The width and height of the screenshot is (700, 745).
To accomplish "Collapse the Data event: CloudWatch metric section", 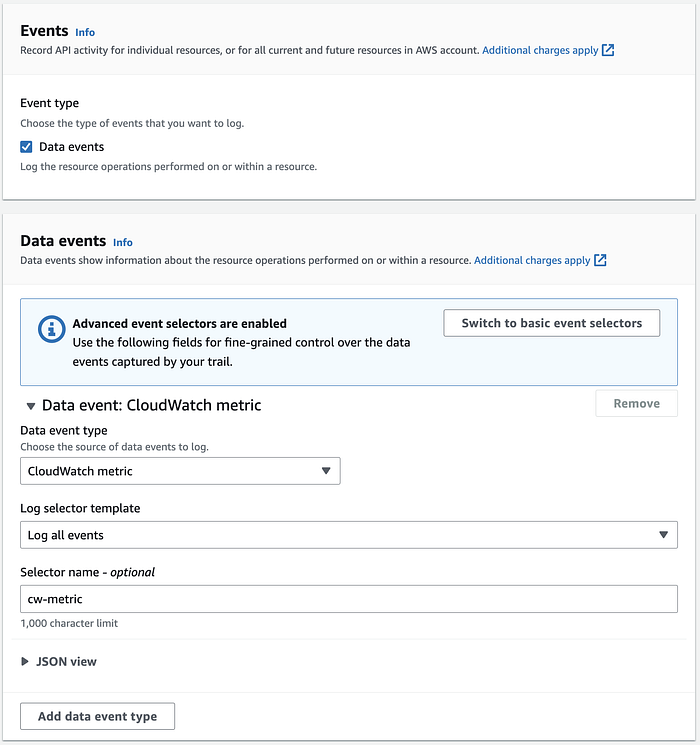I will [29, 406].
